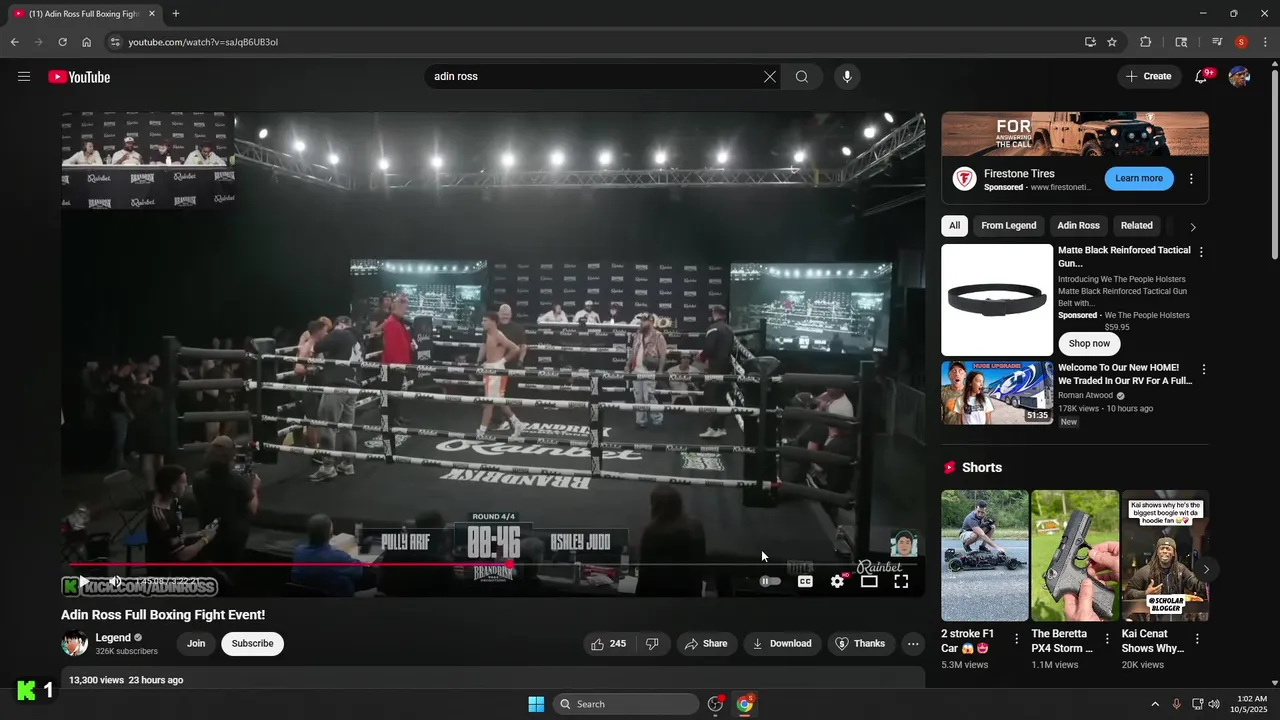Click the Legend channel name
The height and width of the screenshot is (720, 1280).
[113, 638]
